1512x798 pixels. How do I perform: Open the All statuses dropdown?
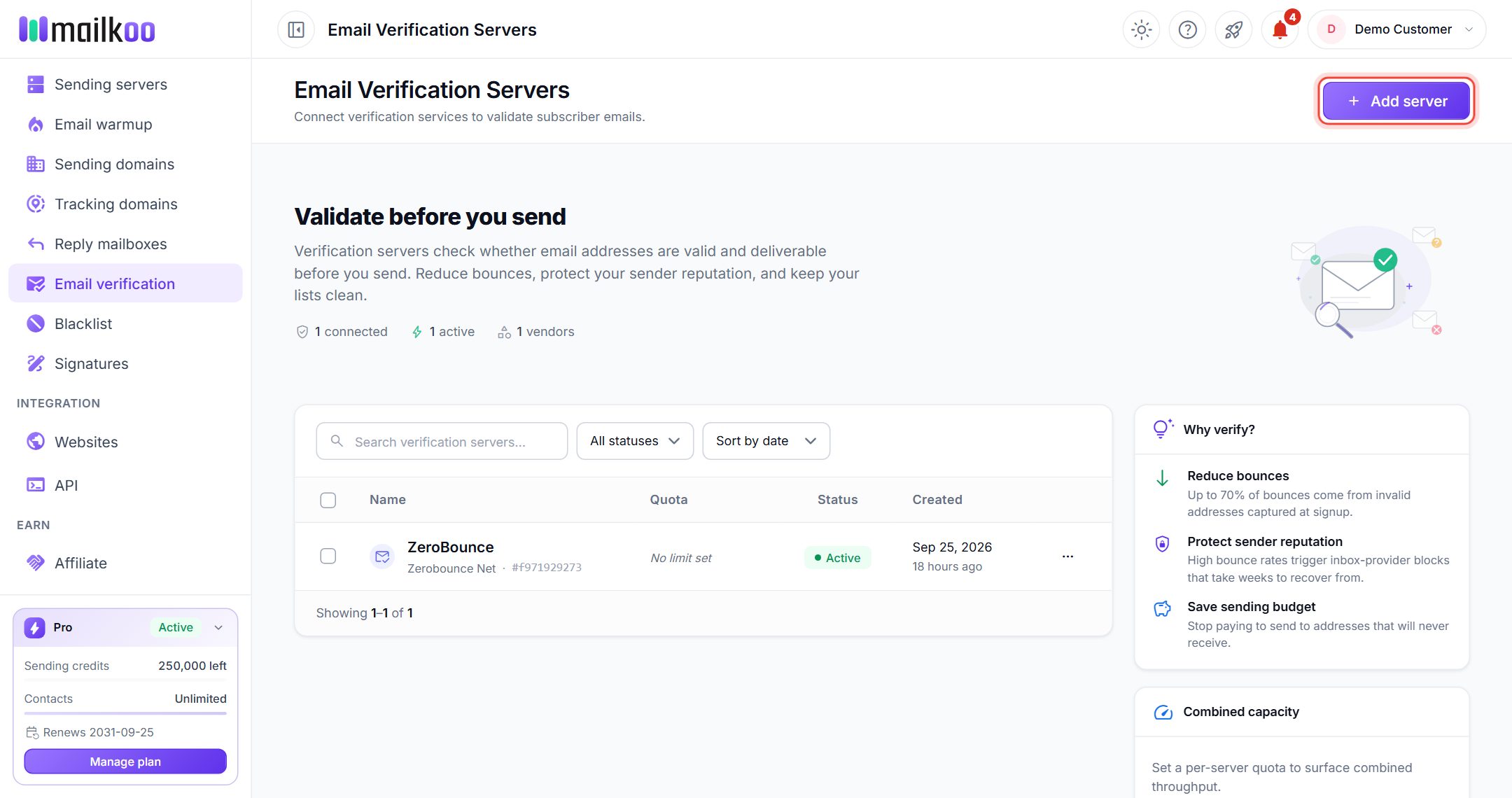click(x=635, y=441)
